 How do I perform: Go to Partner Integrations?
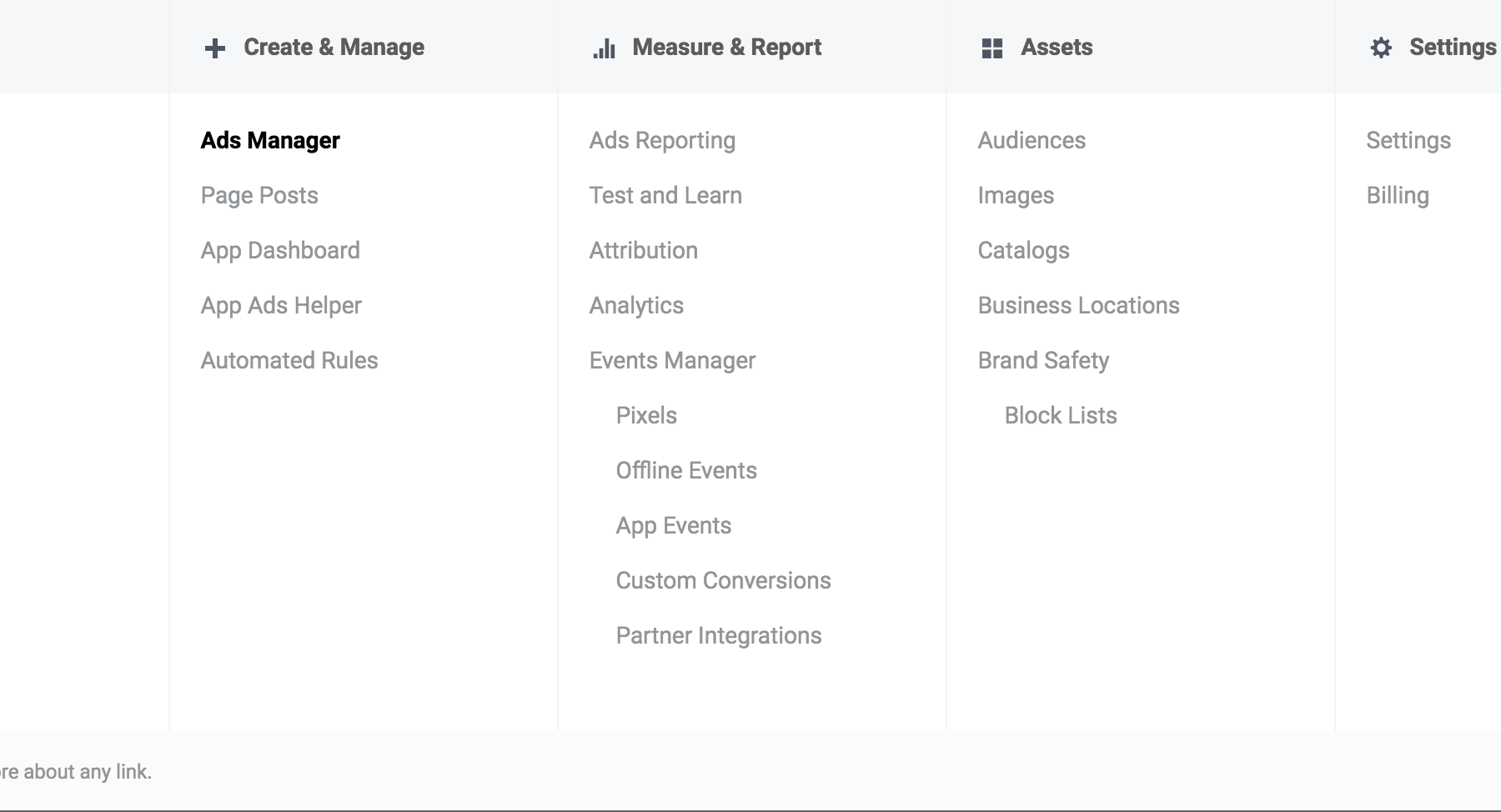coord(719,635)
